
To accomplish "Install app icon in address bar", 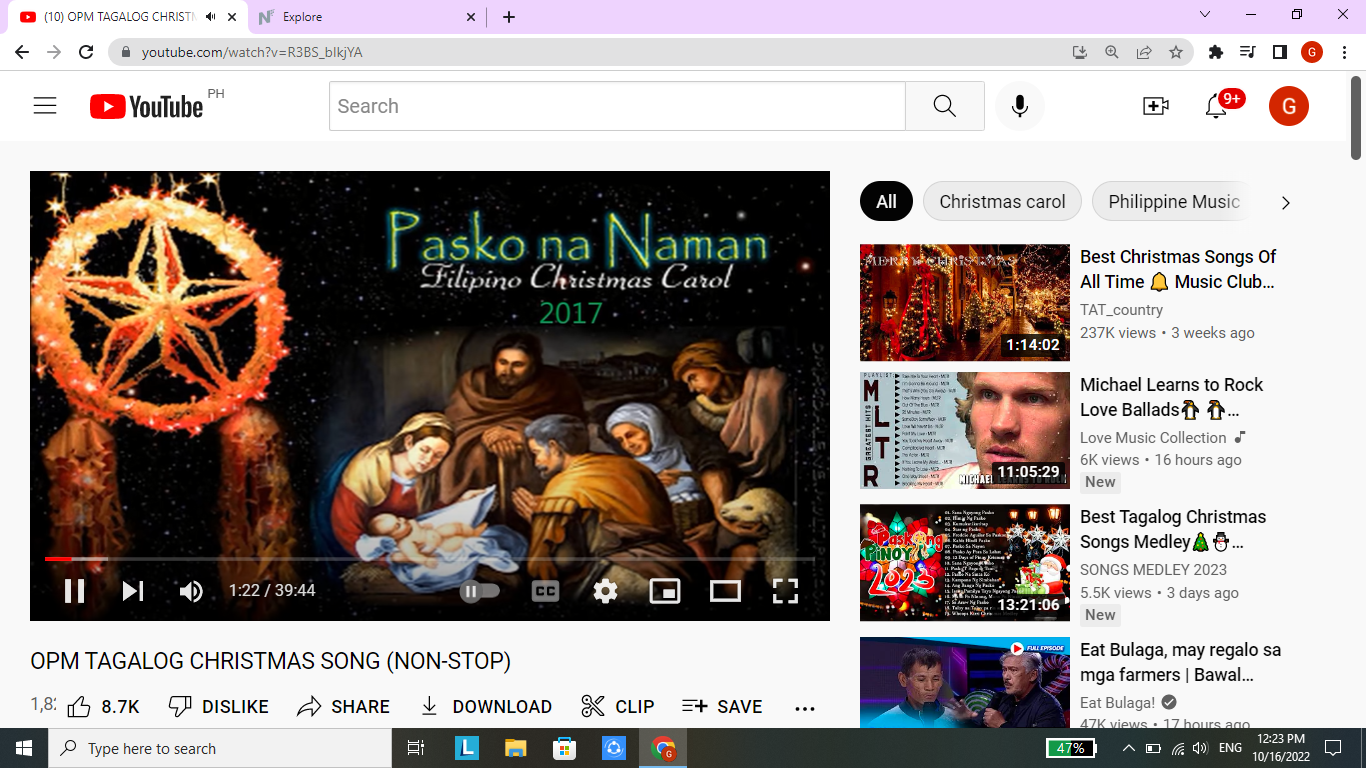I will click(1080, 52).
